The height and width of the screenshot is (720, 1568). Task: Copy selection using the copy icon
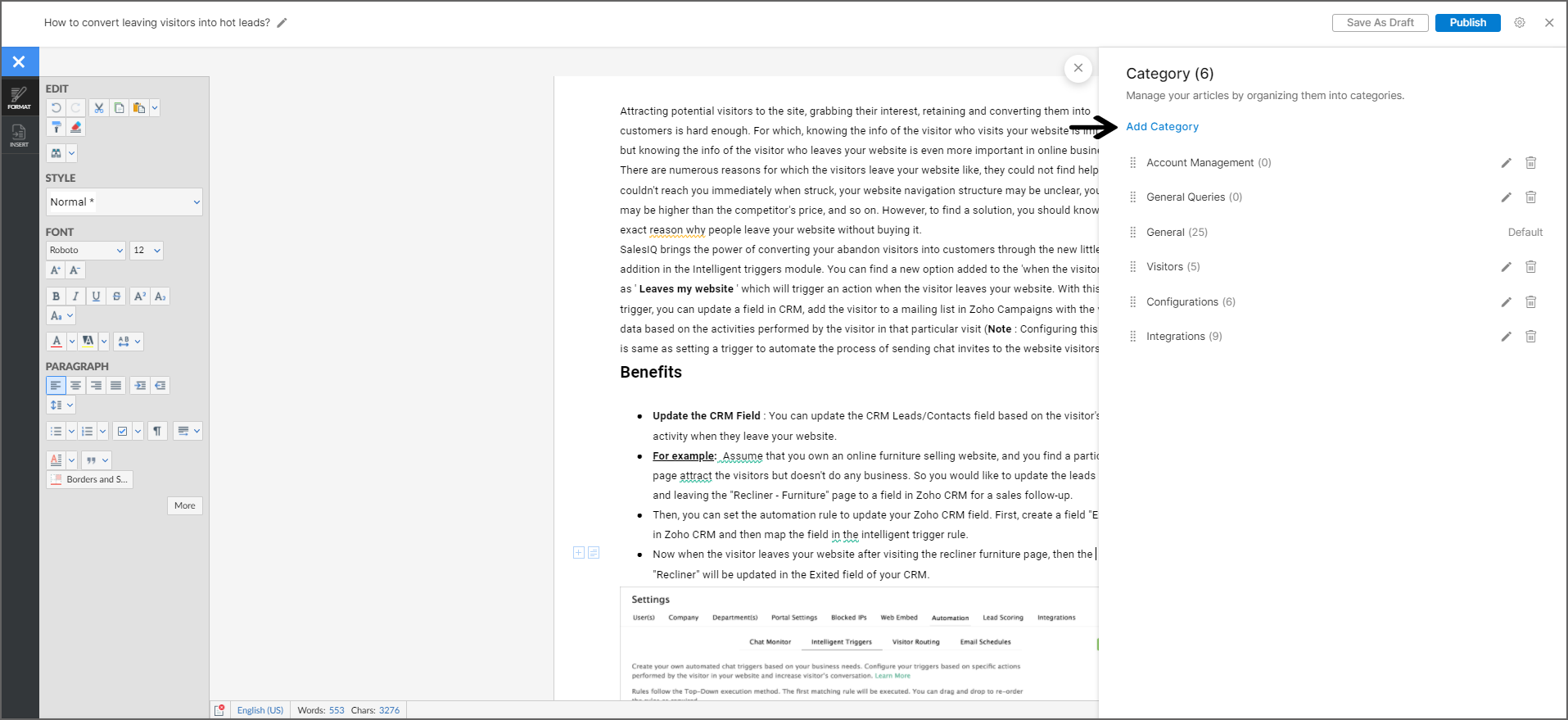click(120, 108)
